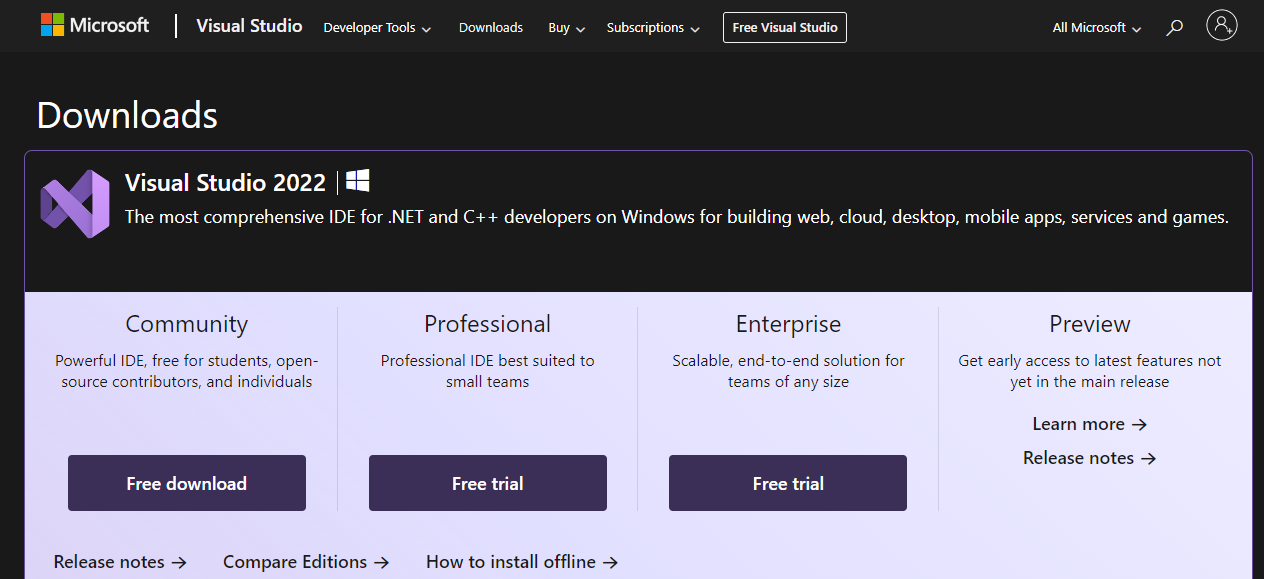Expand the Developer Tools dropdown
Viewport: 1264px width, 579px height.
click(377, 28)
